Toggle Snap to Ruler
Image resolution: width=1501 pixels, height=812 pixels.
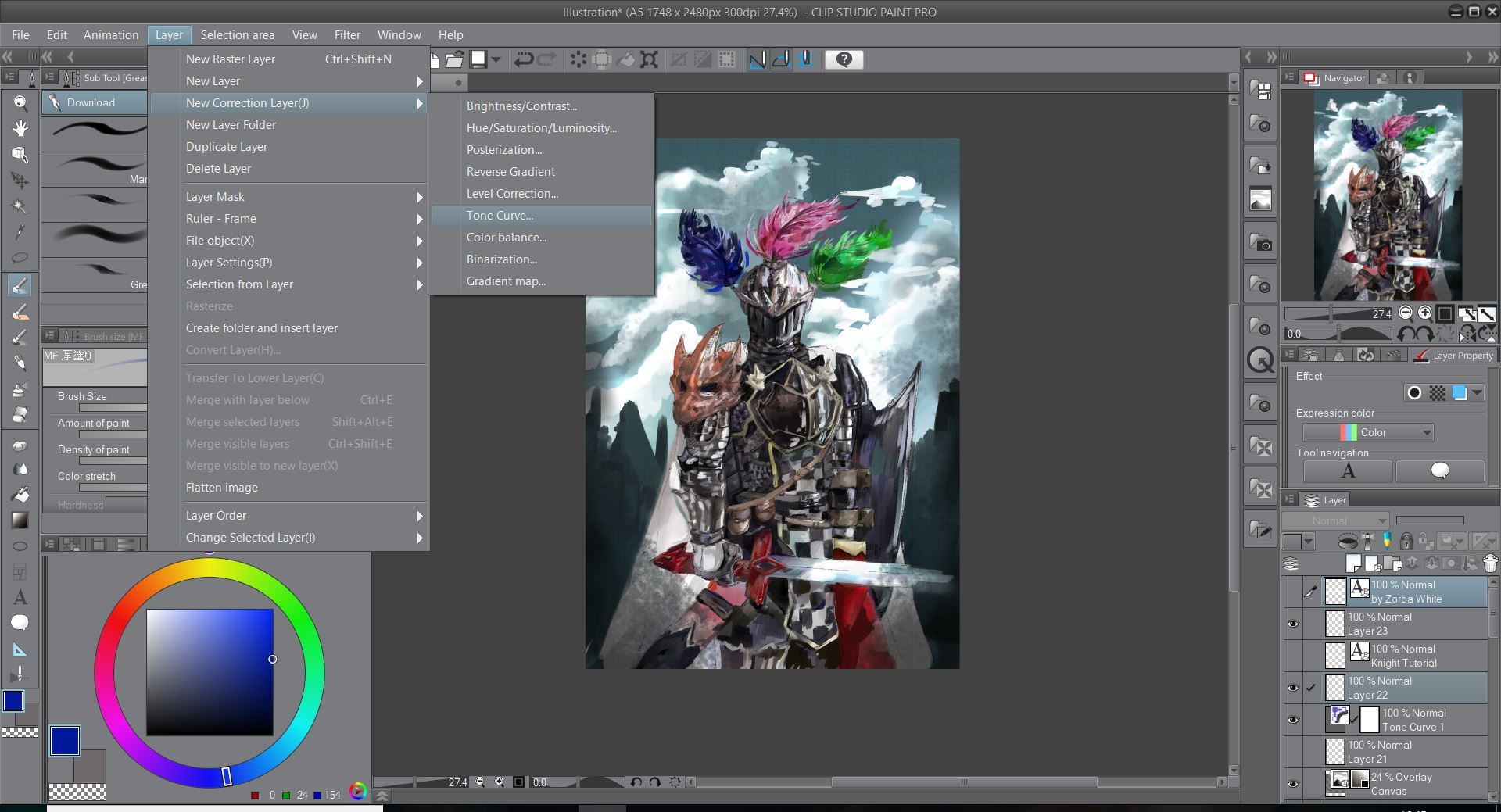click(758, 59)
